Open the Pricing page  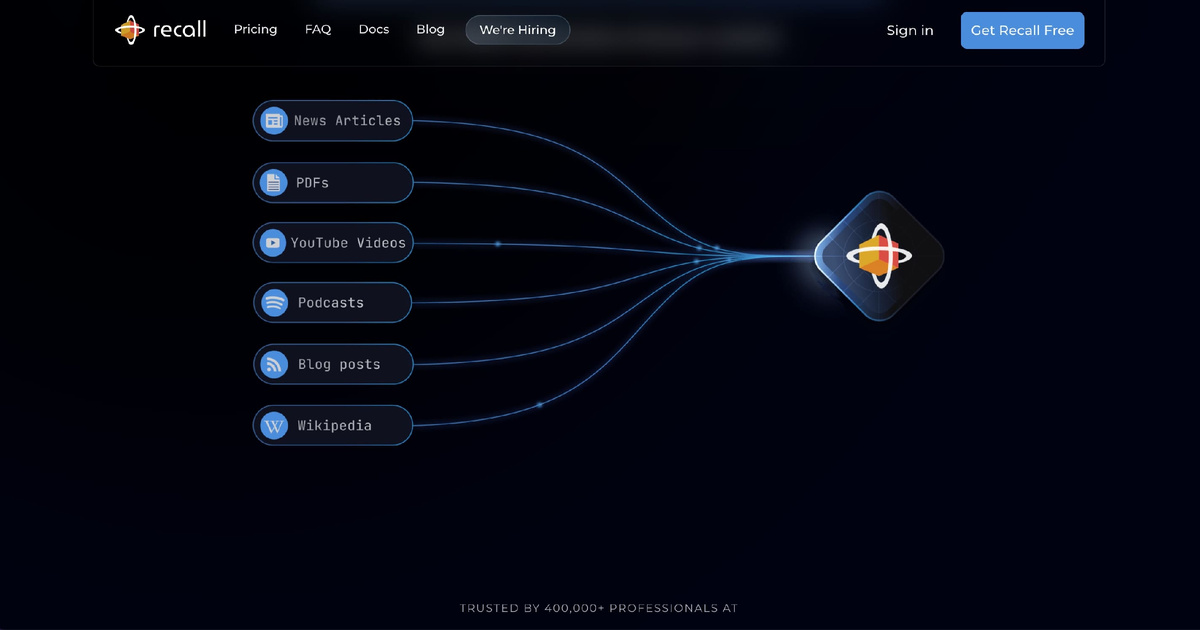pos(255,30)
